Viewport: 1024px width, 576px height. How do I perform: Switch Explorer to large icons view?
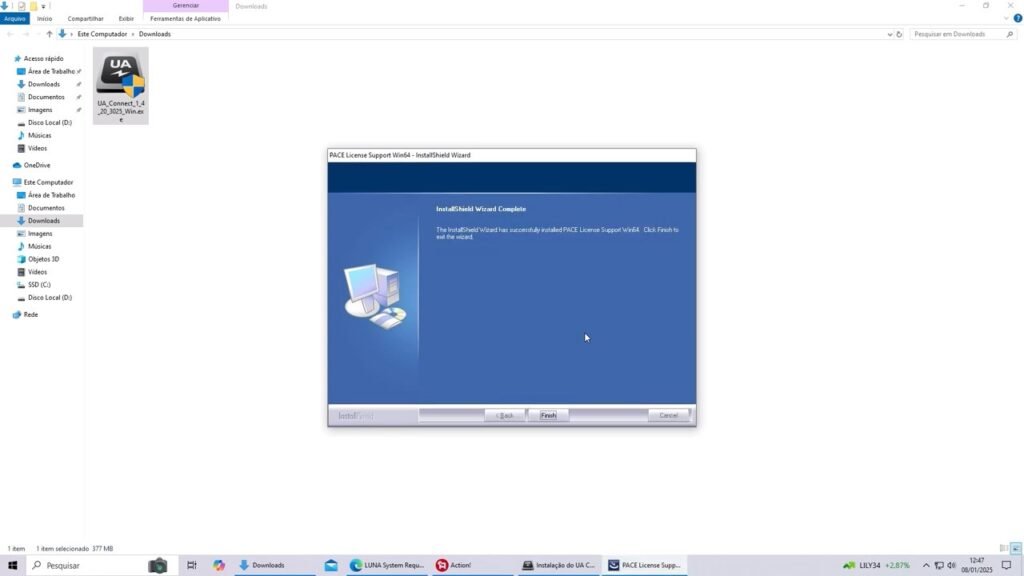point(1016,549)
